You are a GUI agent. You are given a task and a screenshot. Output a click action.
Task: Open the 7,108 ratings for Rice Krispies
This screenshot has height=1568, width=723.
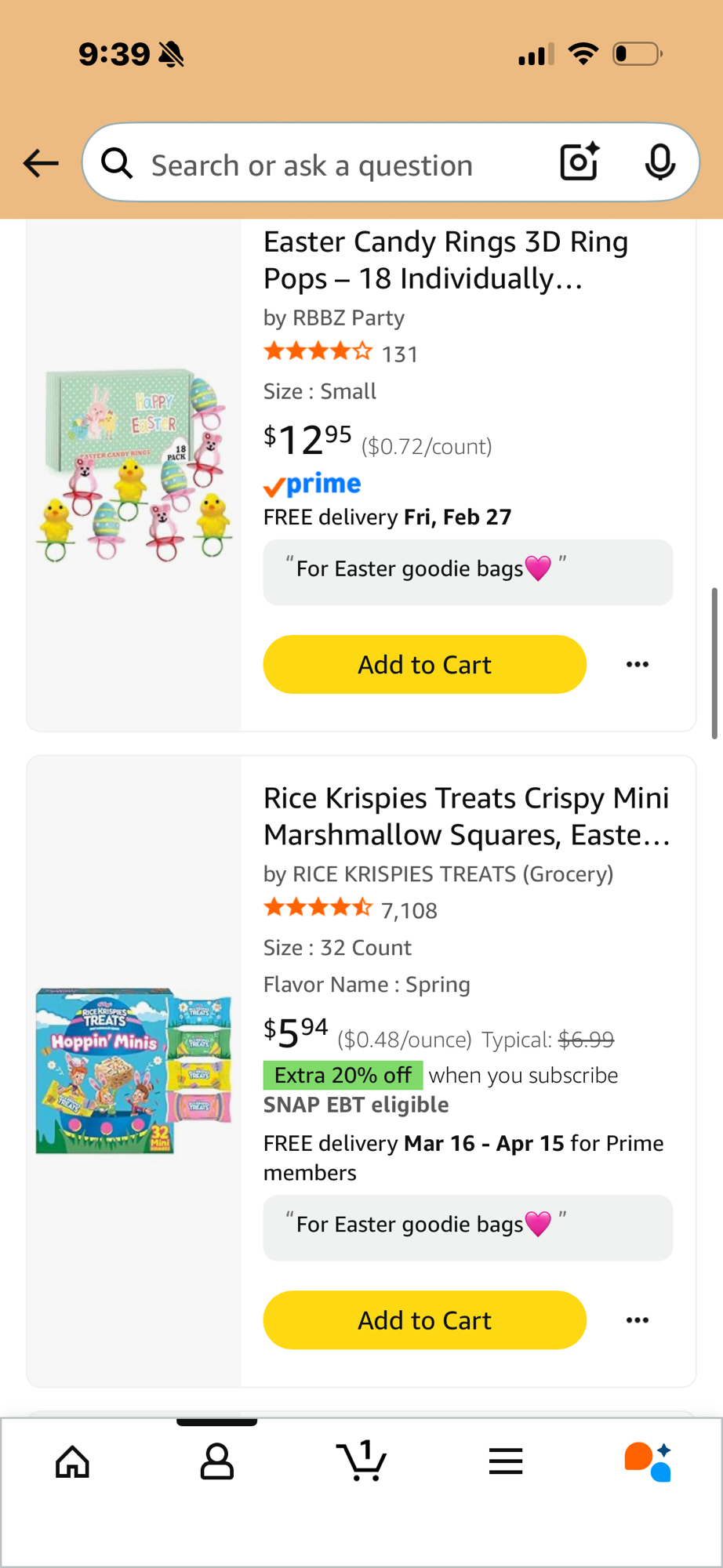pos(409,910)
